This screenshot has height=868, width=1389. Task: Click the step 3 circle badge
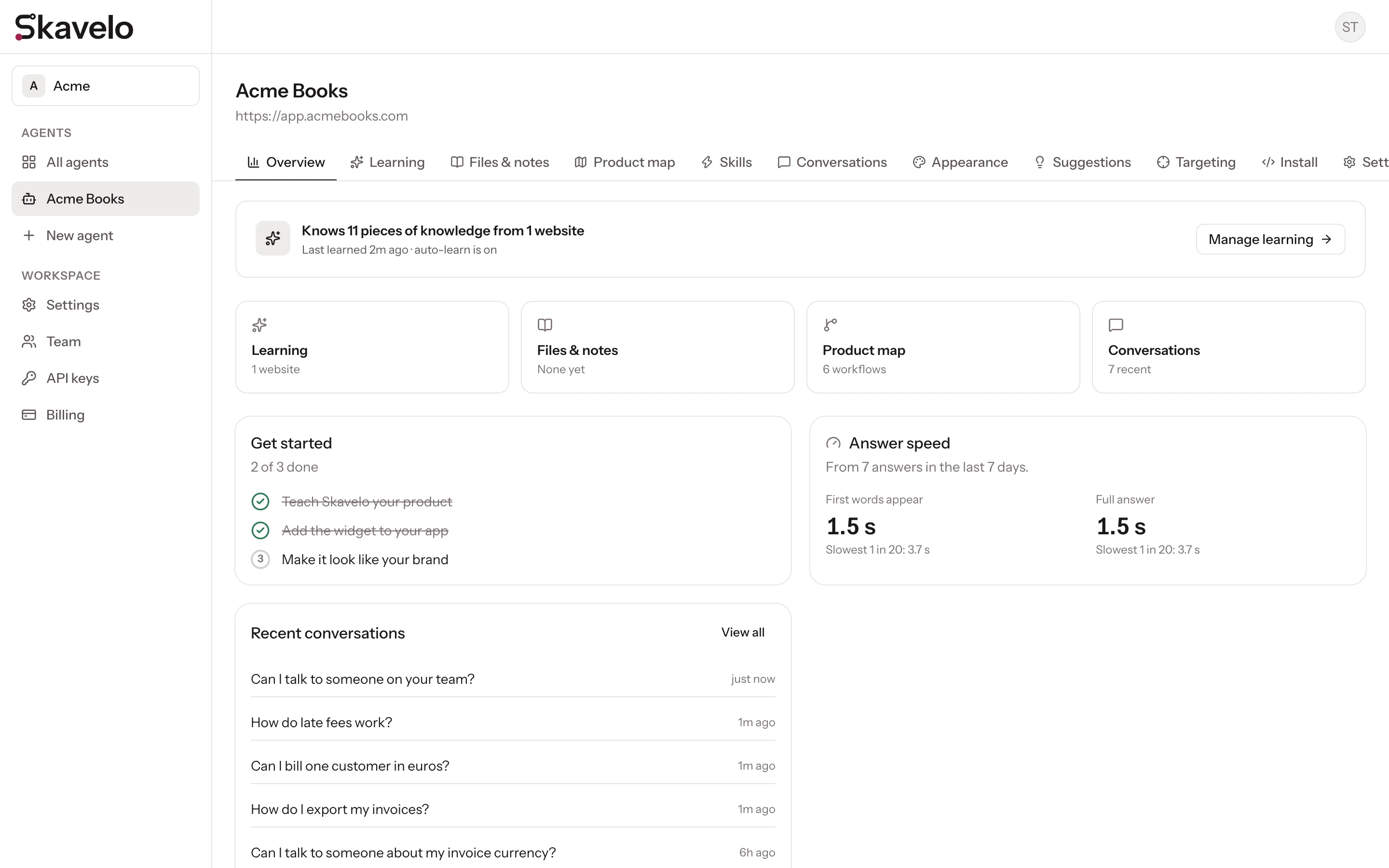click(260, 559)
